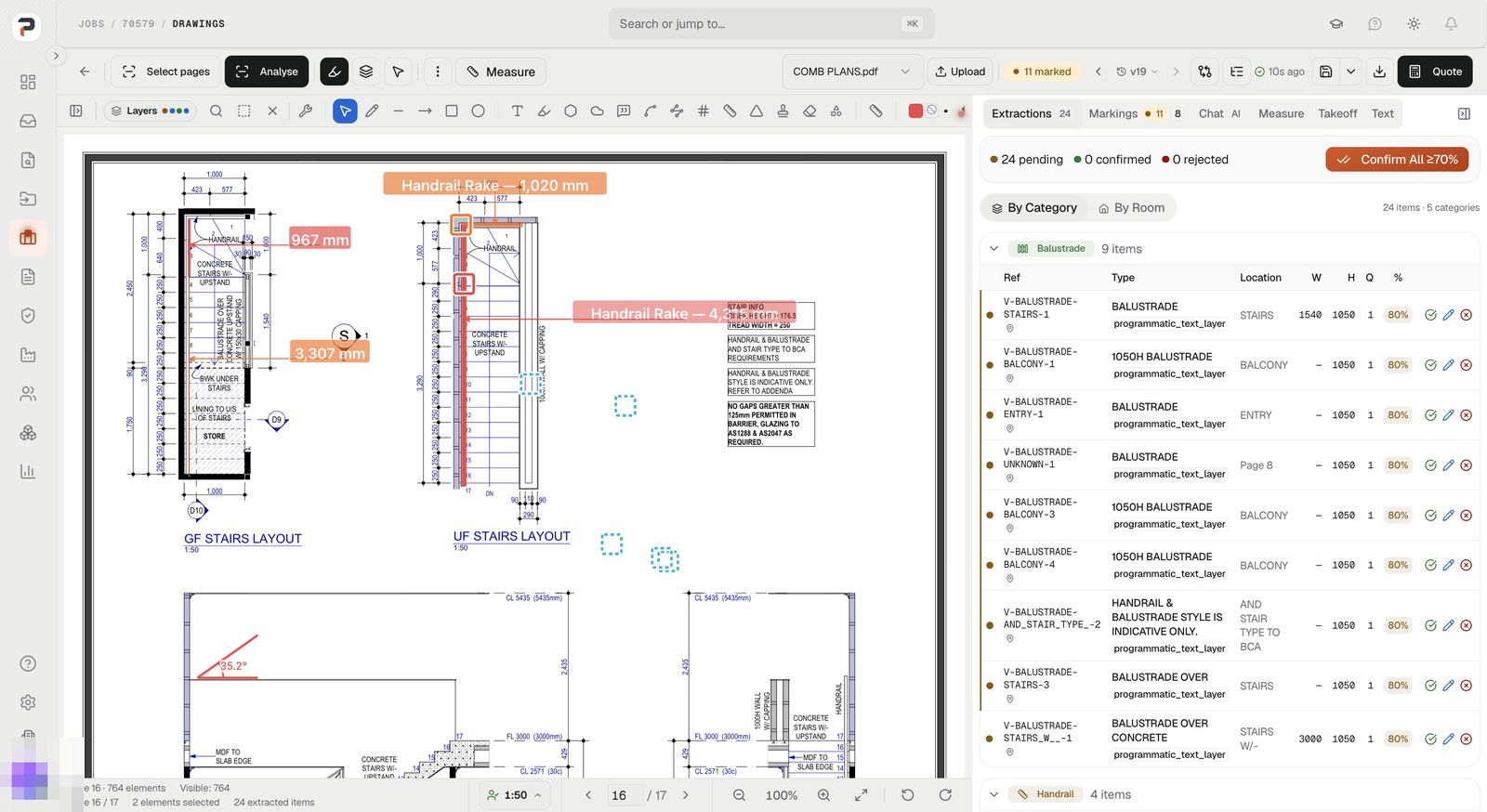Confirm the BALUSTRADE-ENTRY-1 extraction
Screen dimensions: 1487x812
click(1430, 415)
